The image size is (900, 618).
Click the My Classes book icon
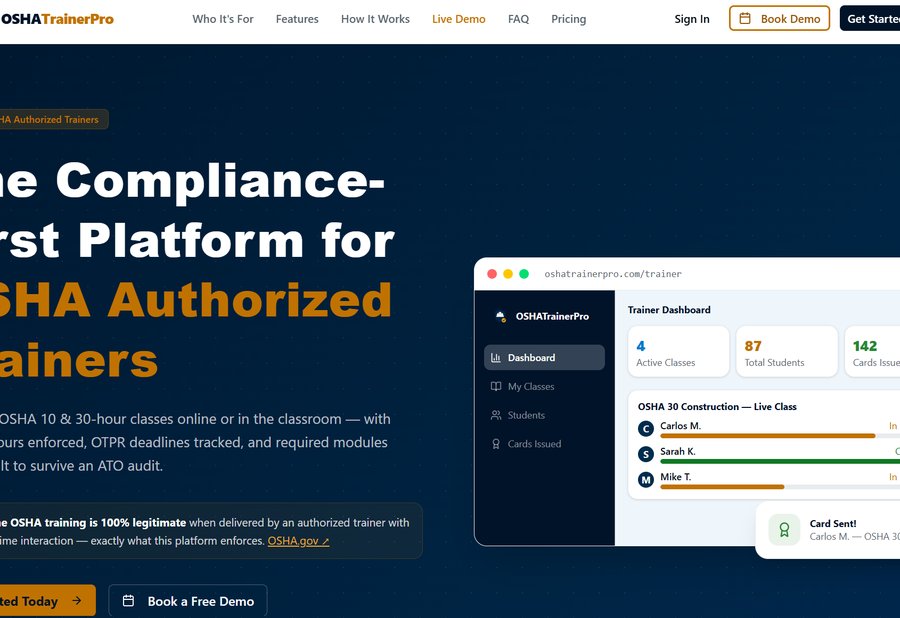(496, 386)
